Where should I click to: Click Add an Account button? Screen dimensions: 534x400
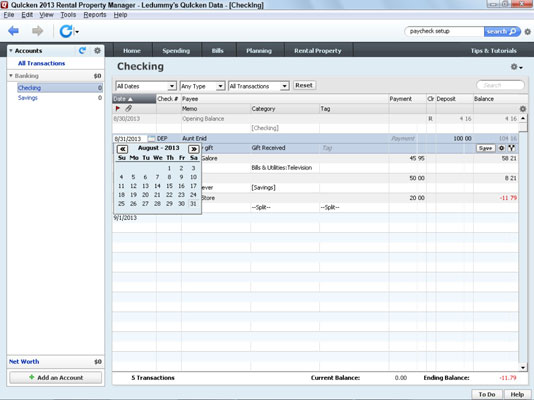56,378
